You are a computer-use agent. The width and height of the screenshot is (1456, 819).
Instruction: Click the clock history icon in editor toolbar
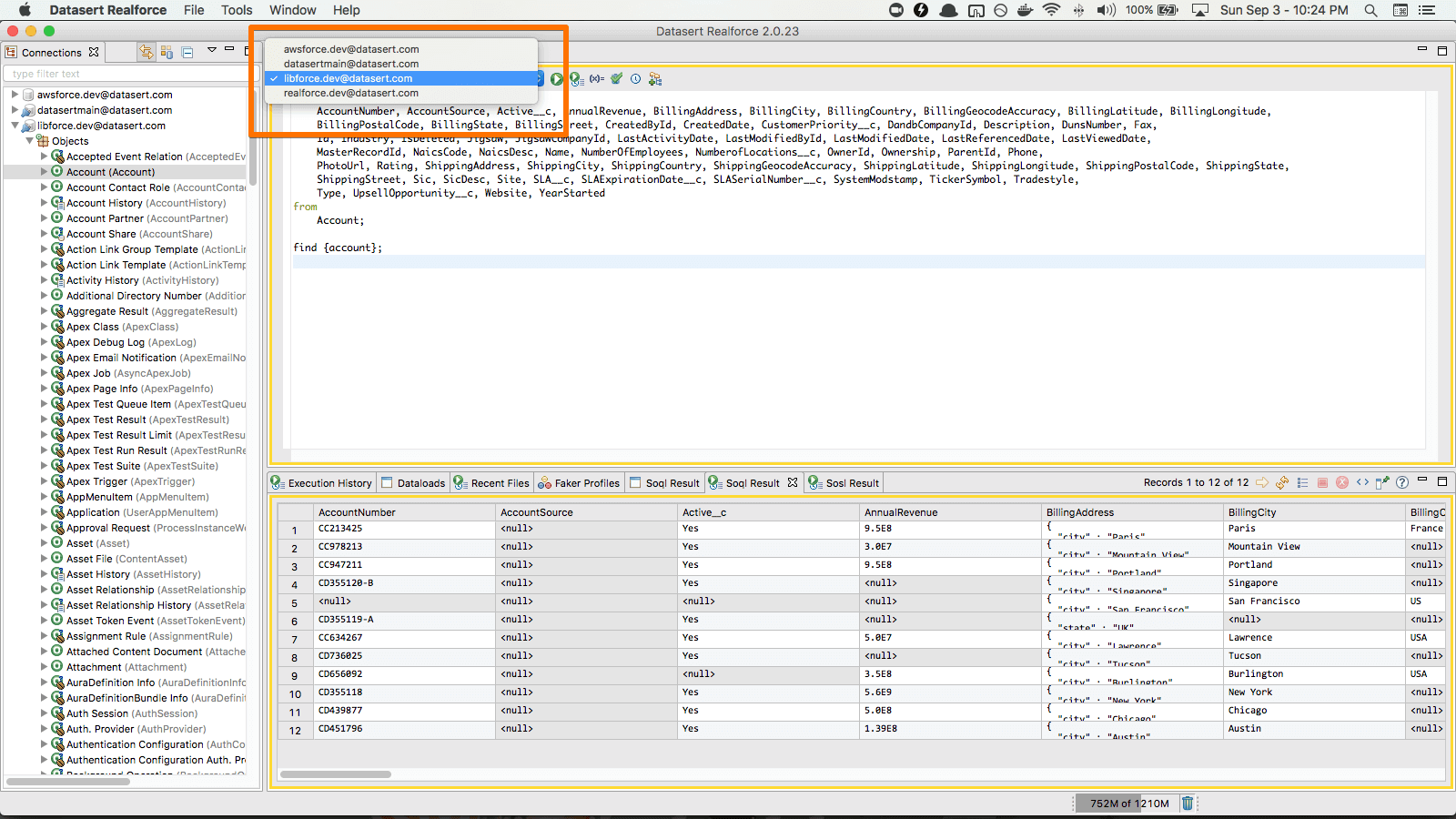coord(635,79)
